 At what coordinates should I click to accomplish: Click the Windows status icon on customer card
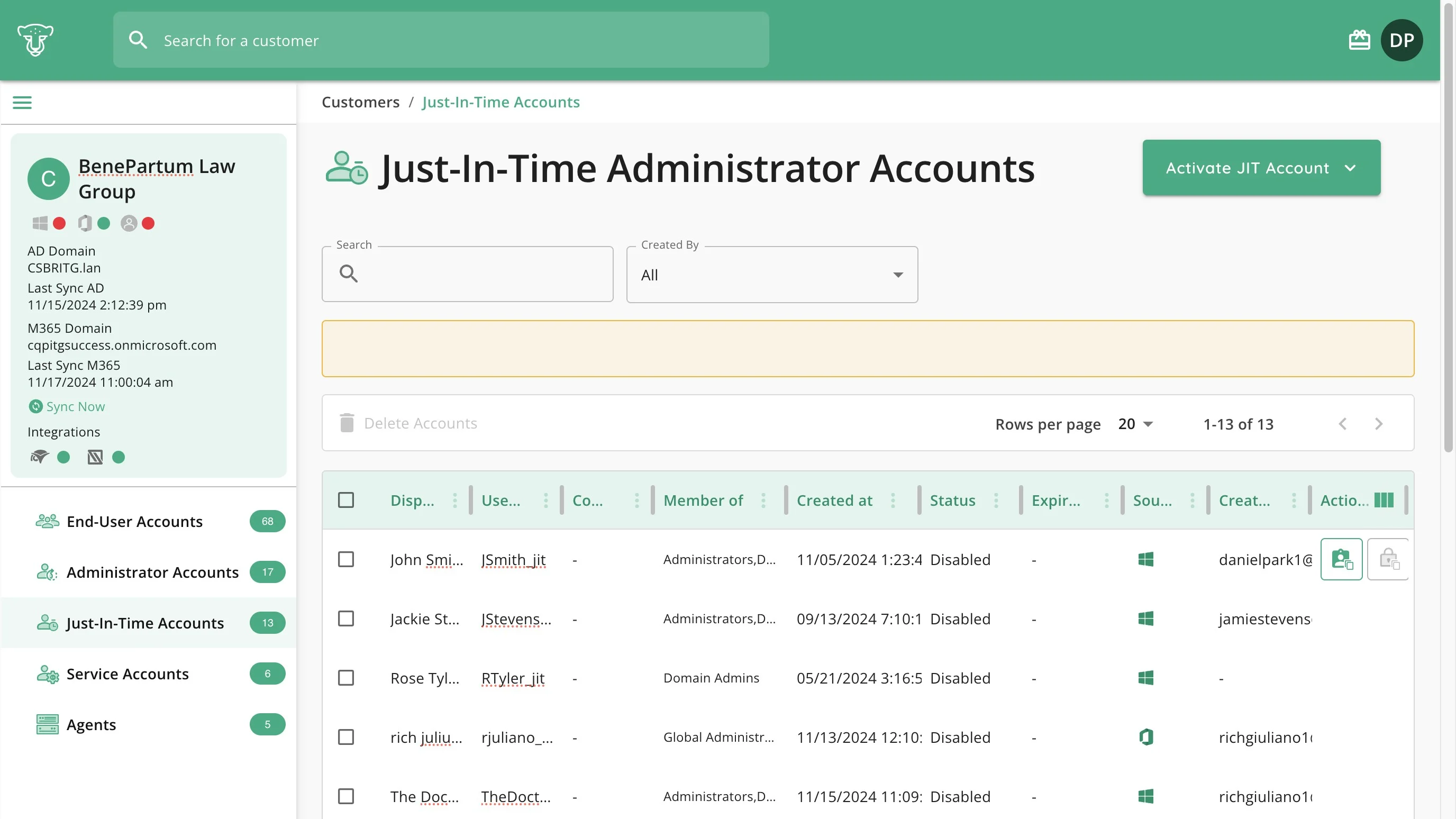click(40, 223)
